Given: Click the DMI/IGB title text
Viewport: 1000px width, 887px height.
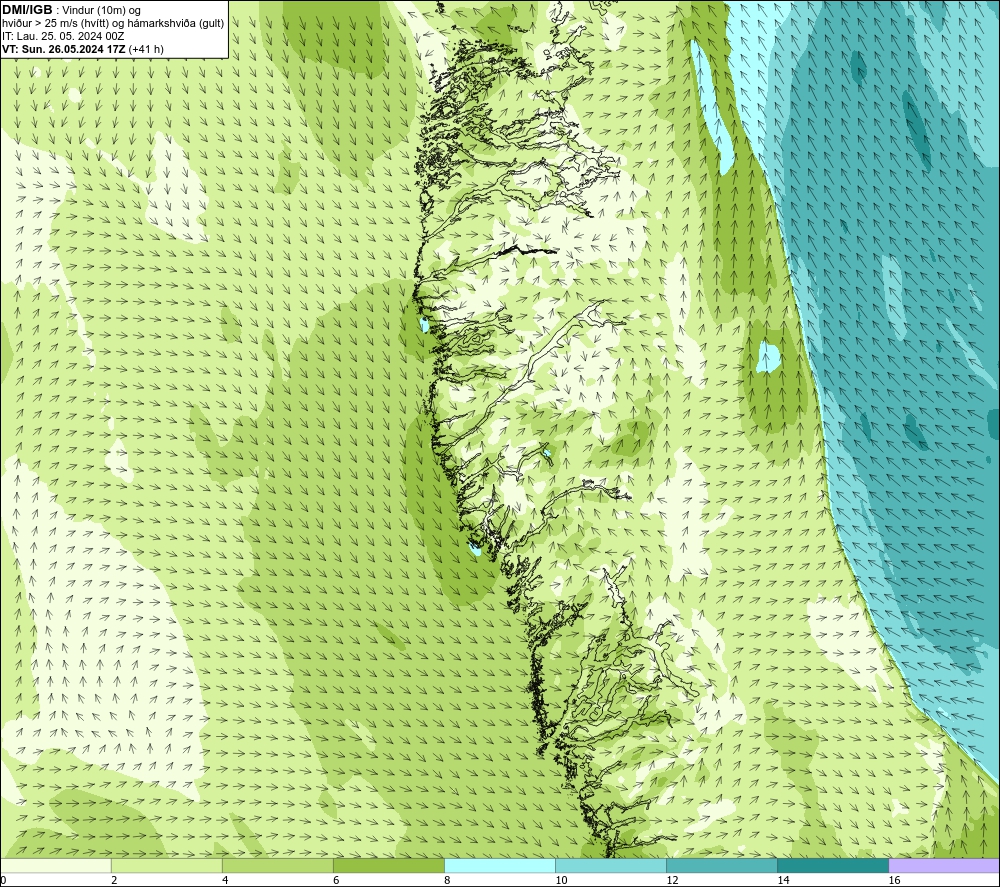Looking at the screenshot, I should (x=27, y=10).
